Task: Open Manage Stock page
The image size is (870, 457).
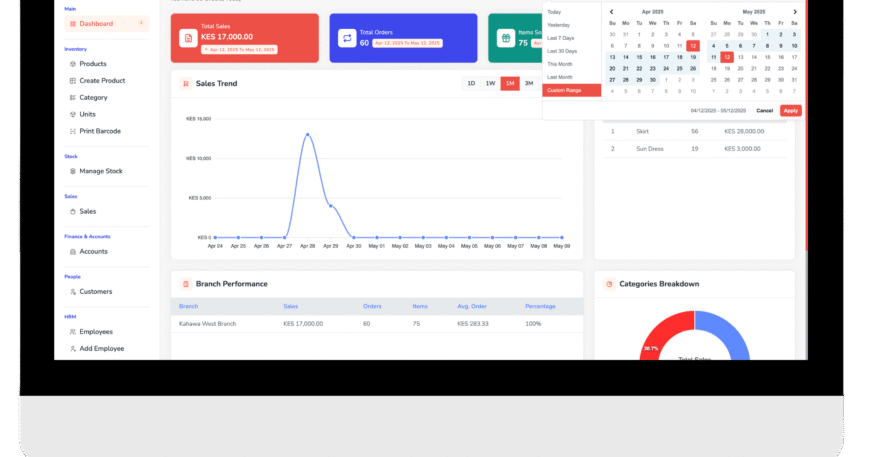Action: pos(100,171)
